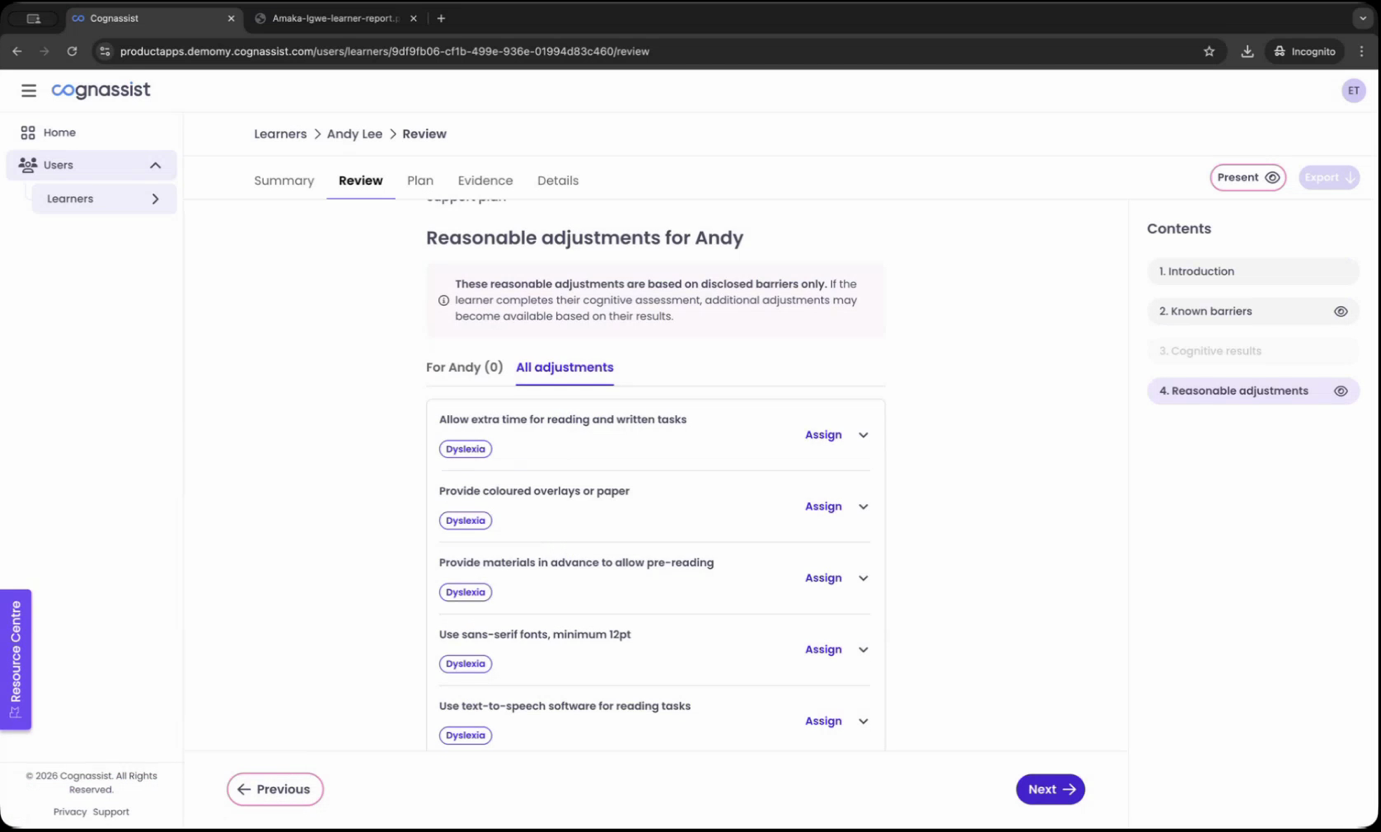Toggle visibility of Reasonable adjustments section
1381x832 pixels.
point(1340,391)
